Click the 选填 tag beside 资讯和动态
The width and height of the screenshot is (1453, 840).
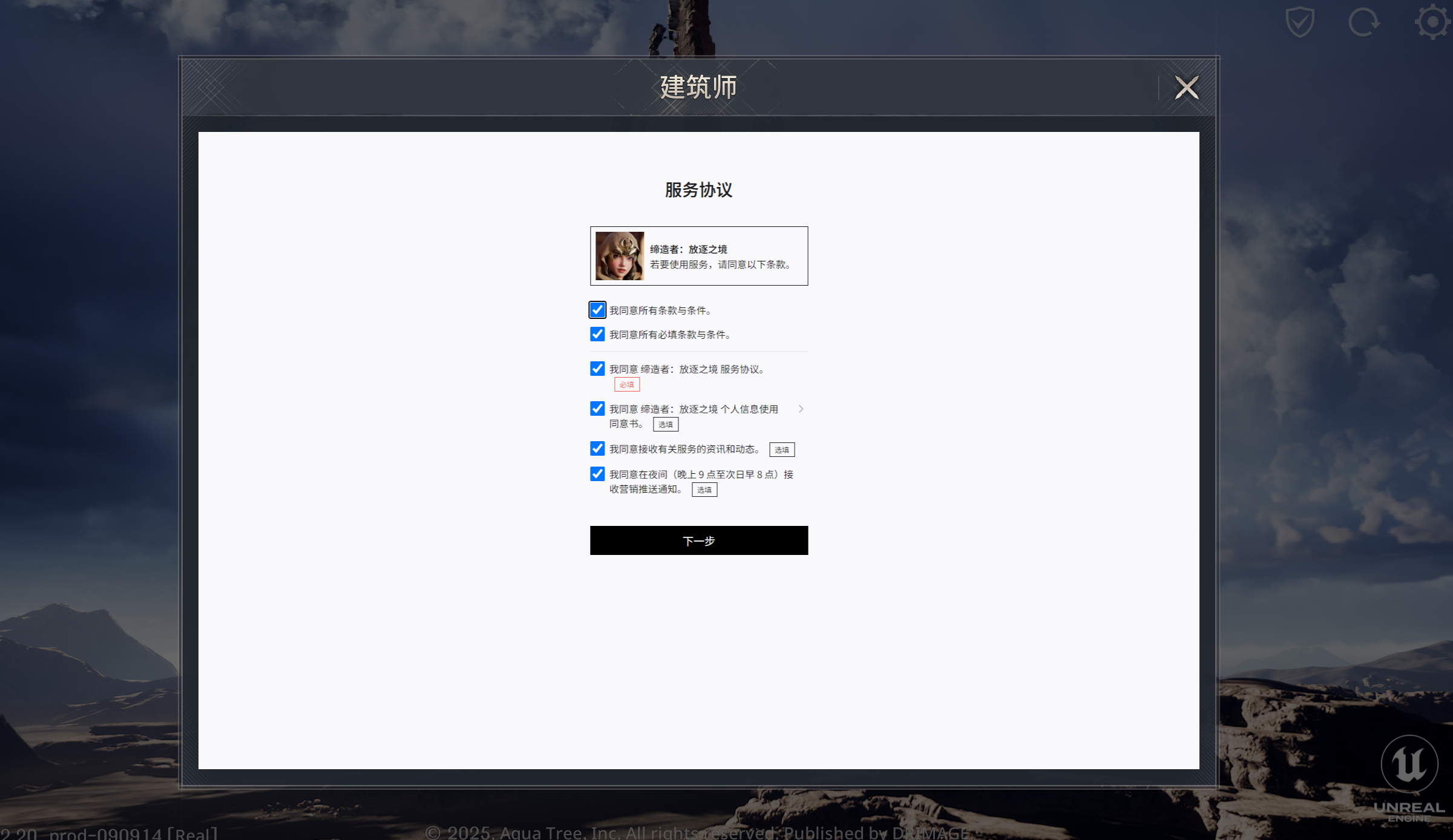click(x=782, y=450)
